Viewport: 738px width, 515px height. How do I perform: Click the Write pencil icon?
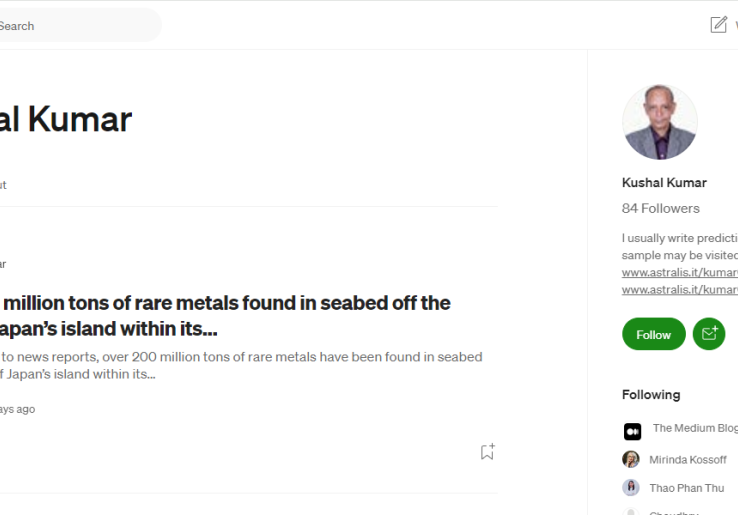click(x=718, y=25)
